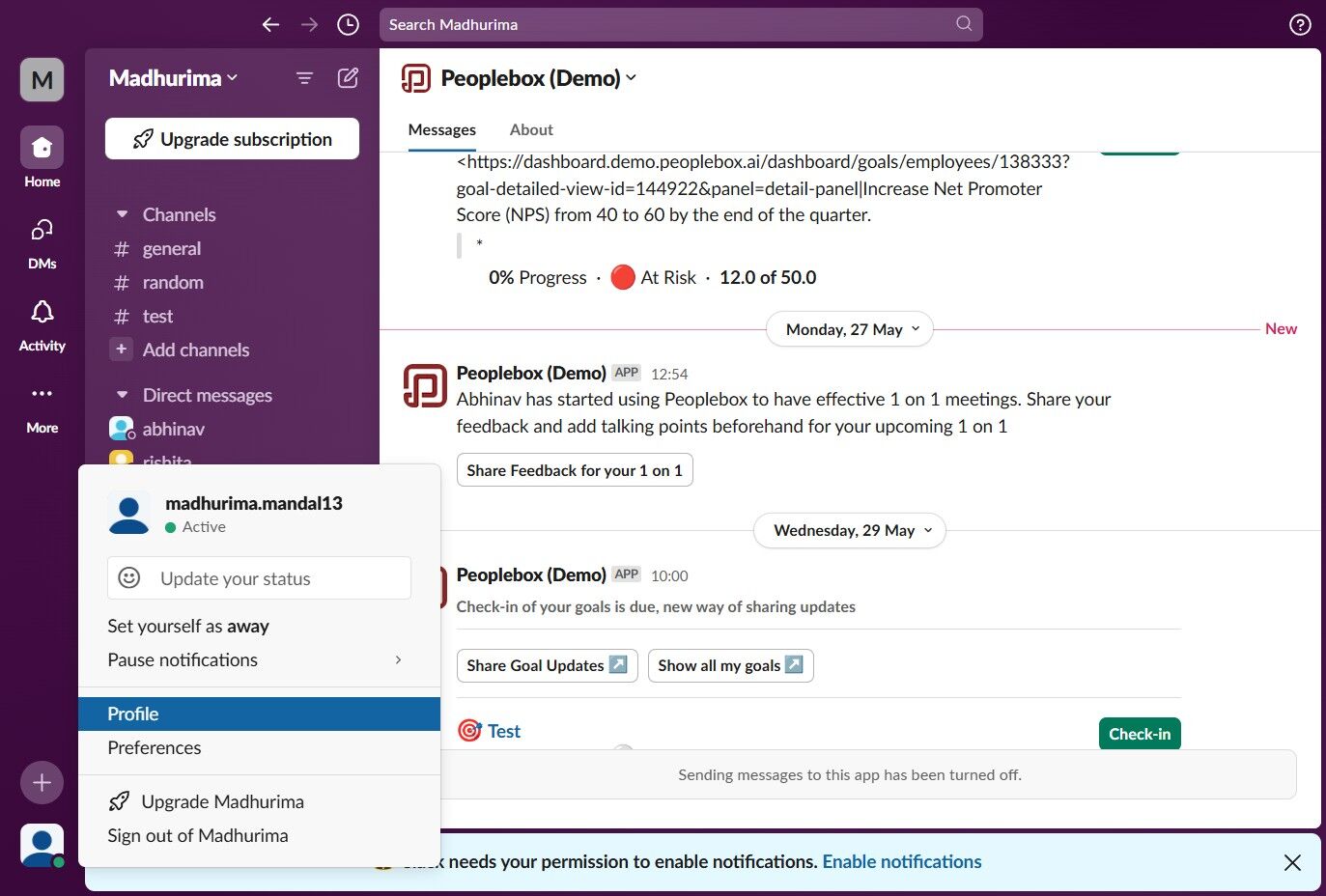Switch to the Messages tab
Viewport: 1326px width, 896px height.
click(442, 130)
